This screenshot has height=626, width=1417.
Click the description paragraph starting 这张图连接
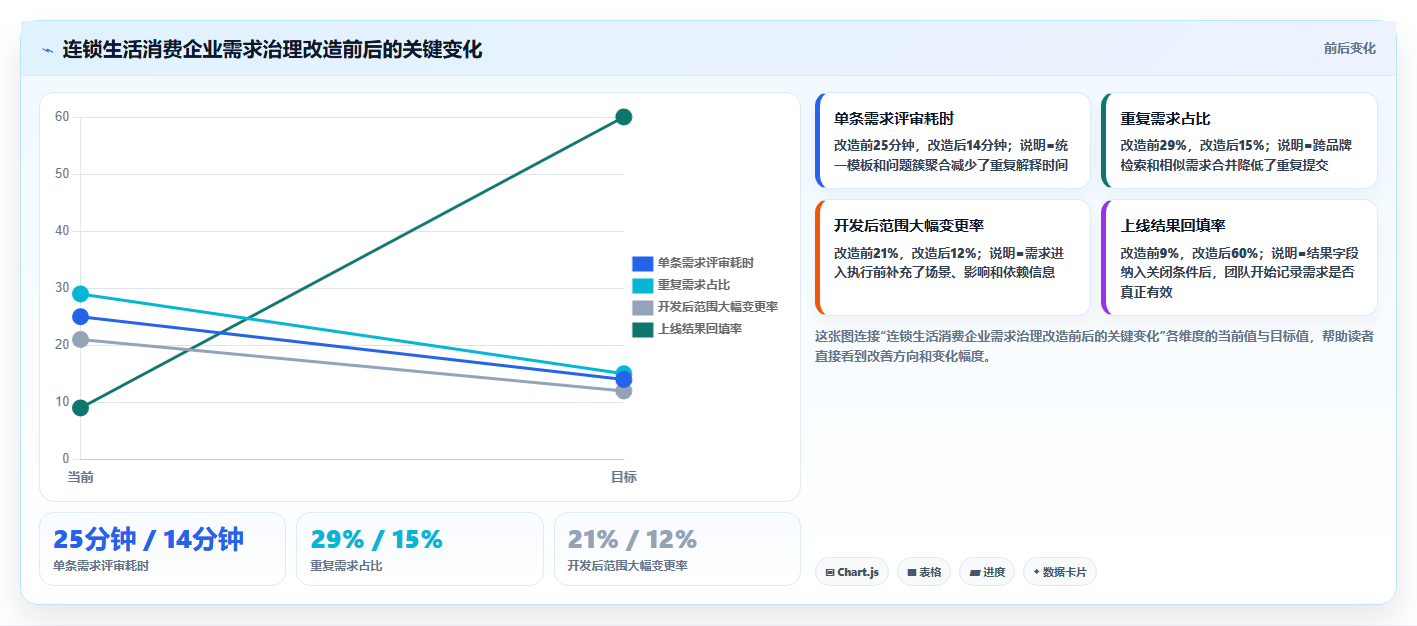1095,346
